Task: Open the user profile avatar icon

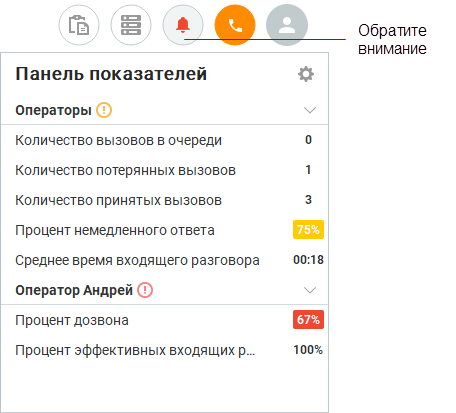Action: pyautogui.click(x=287, y=25)
